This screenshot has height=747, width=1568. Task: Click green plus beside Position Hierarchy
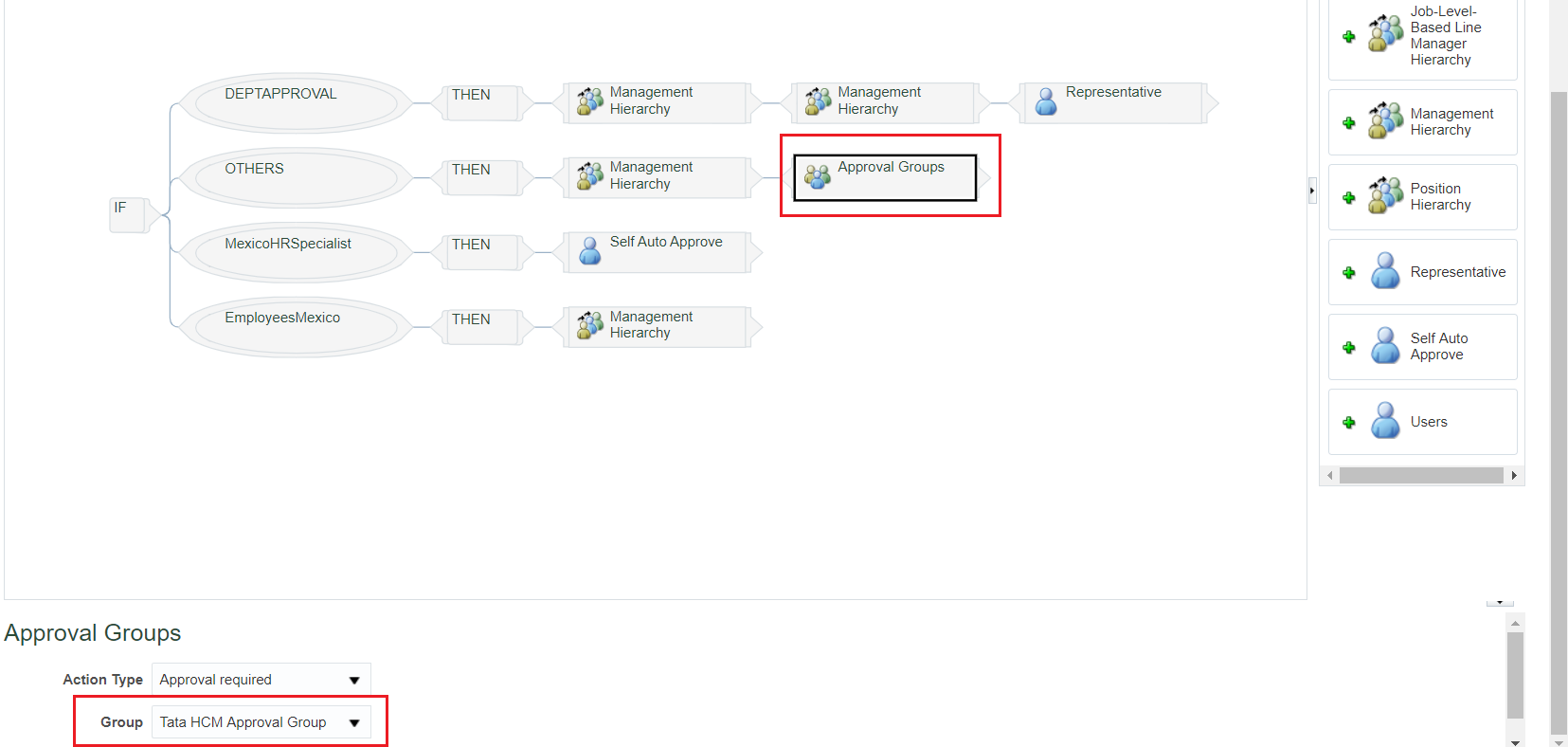(1349, 198)
